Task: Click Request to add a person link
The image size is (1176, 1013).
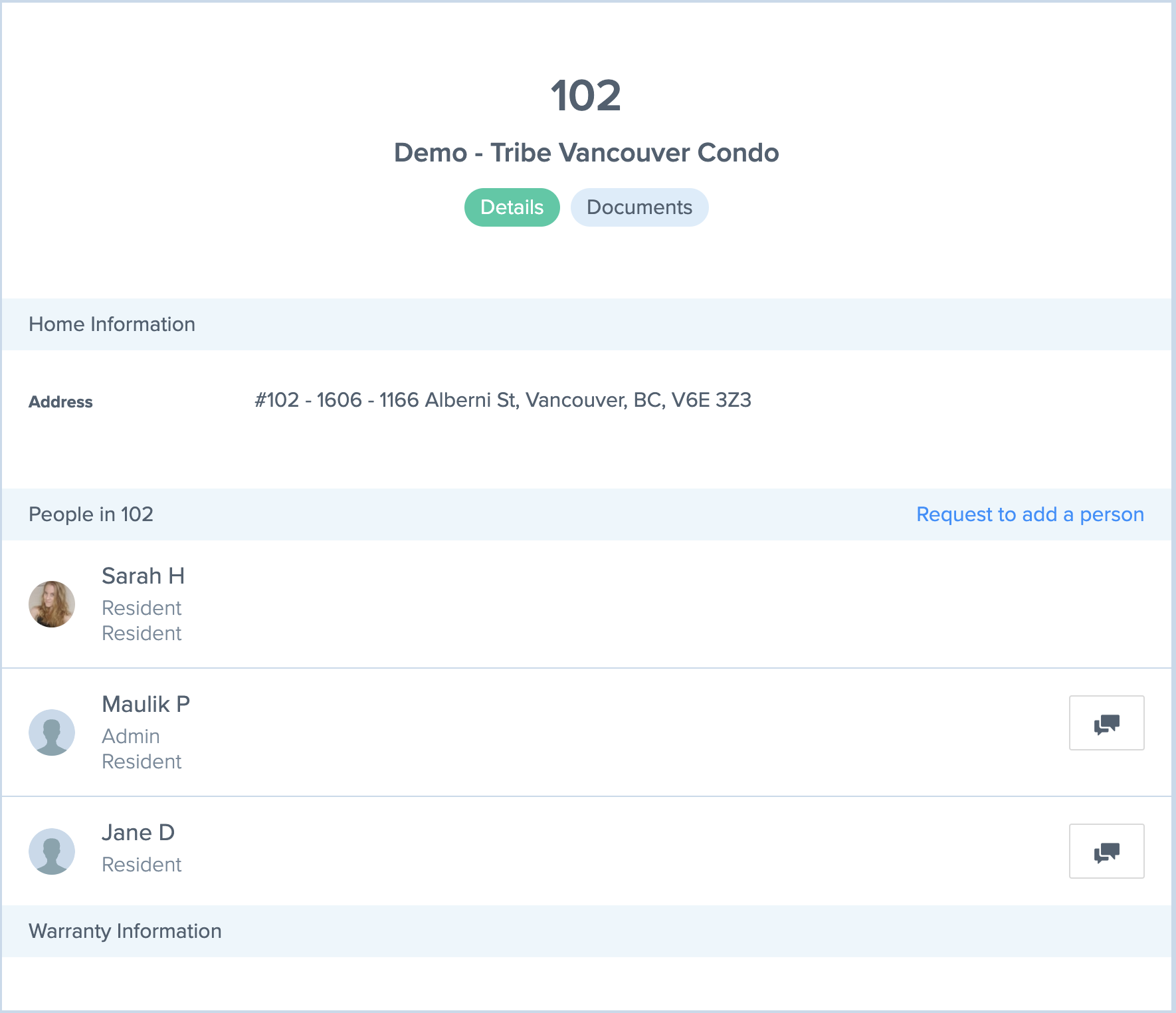Action: point(1030,514)
